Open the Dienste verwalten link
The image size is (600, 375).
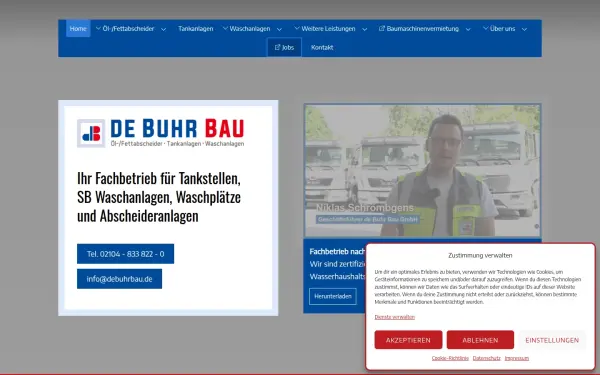395,317
